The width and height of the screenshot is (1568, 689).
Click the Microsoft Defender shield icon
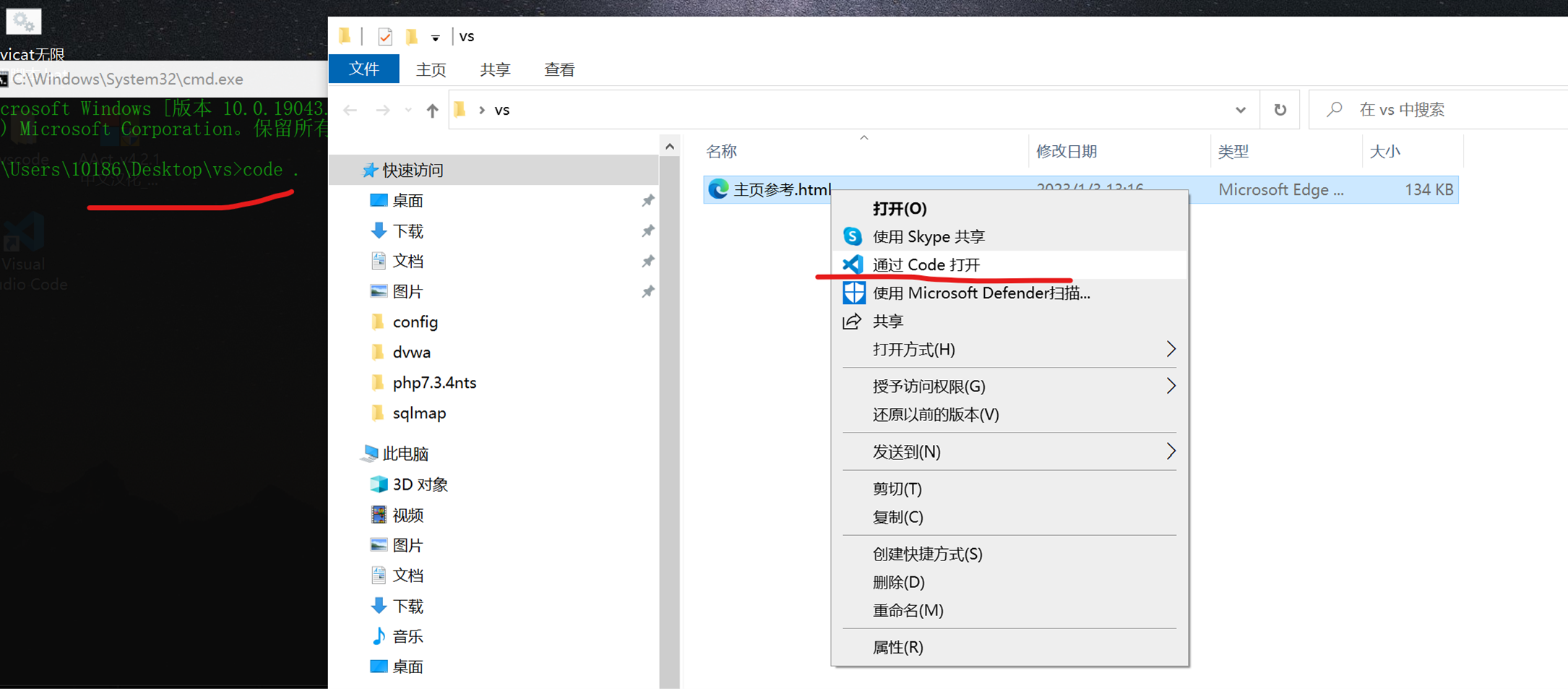(853, 292)
